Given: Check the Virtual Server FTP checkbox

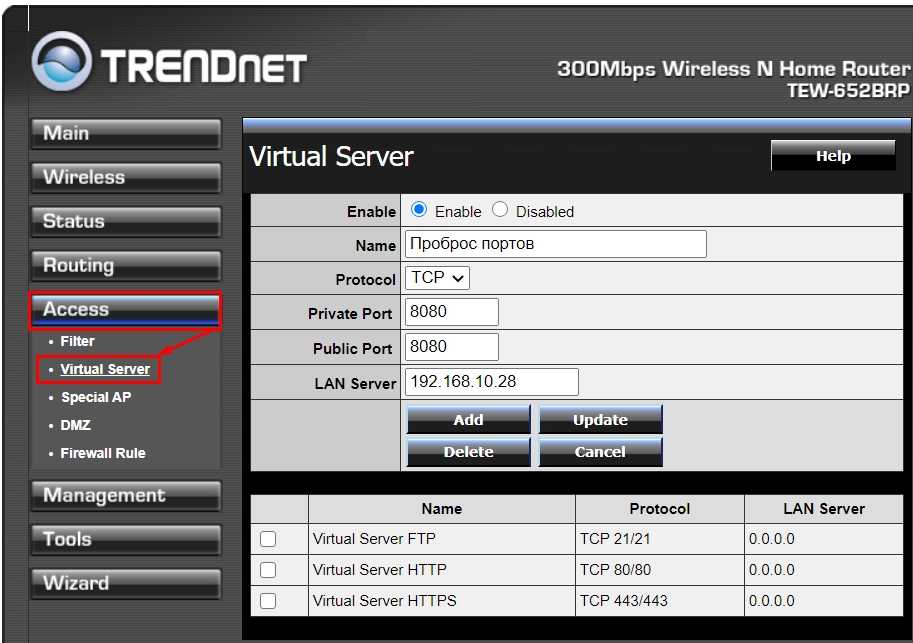Looking at the screenshot, I should (x=268, y=539).
